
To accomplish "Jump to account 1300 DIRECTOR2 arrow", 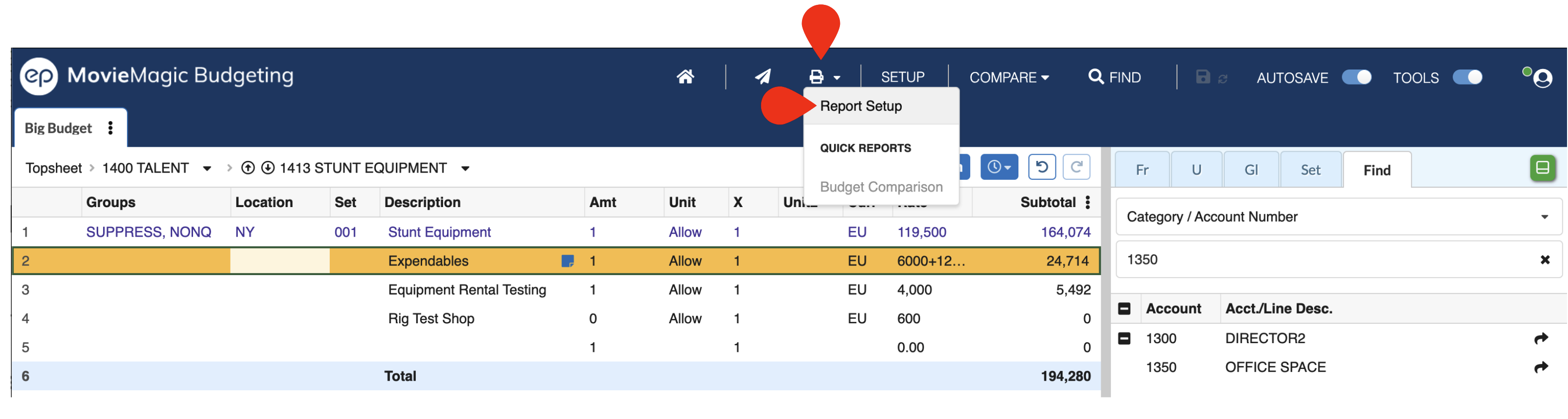I will (x=1541, y=339).
